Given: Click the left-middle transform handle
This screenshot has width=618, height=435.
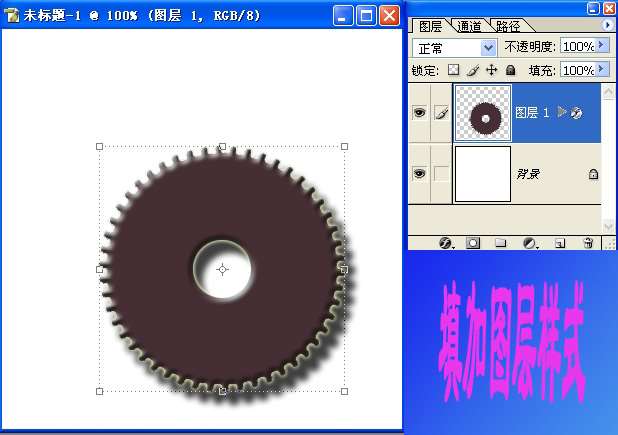Looking at the screenshot, I should pyautogui.click(x=99, y=270).
